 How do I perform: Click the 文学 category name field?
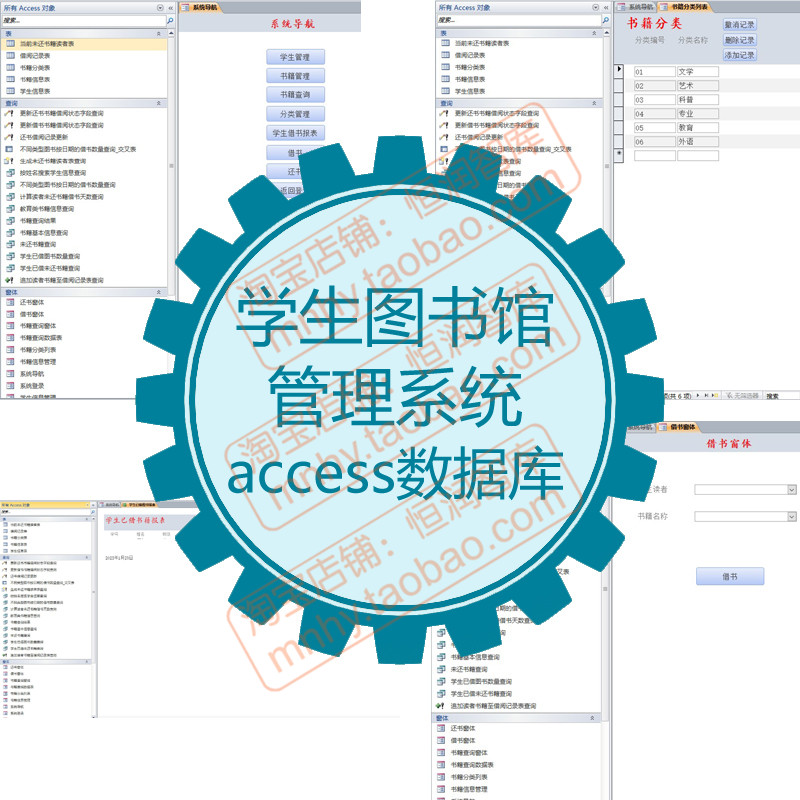pos(698,71)
